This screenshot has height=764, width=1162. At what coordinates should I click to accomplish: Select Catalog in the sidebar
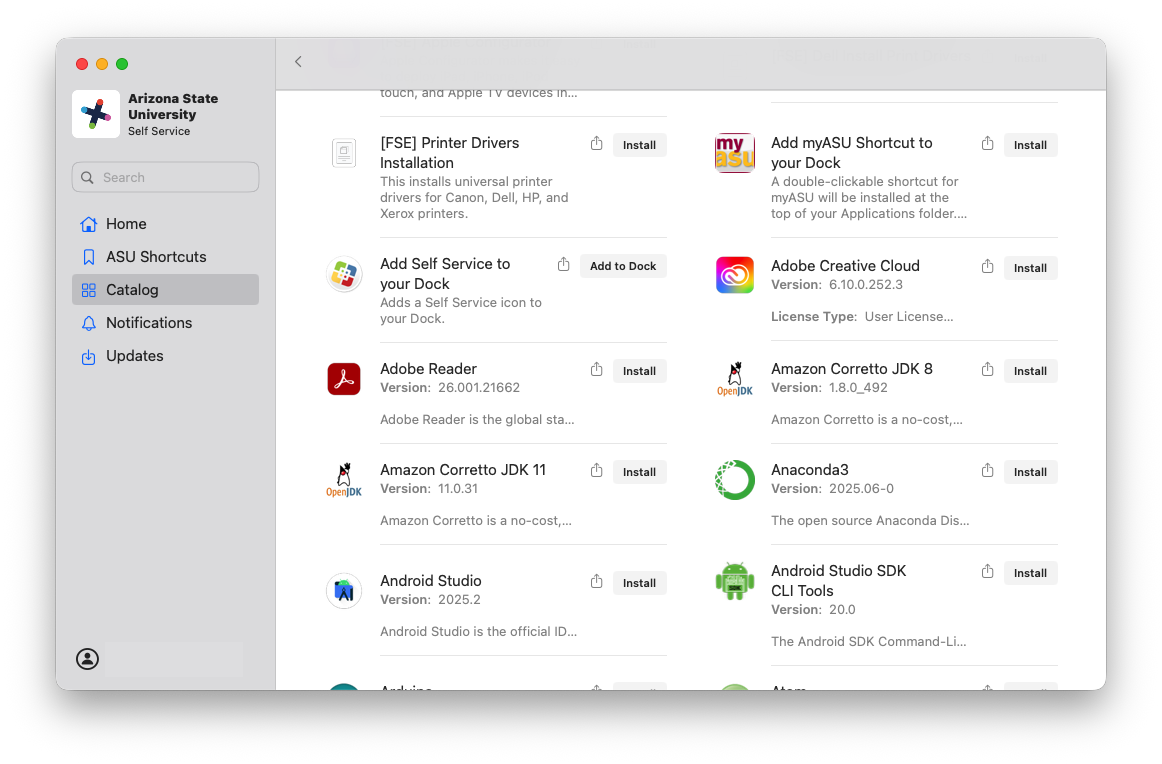coord(165,290)
